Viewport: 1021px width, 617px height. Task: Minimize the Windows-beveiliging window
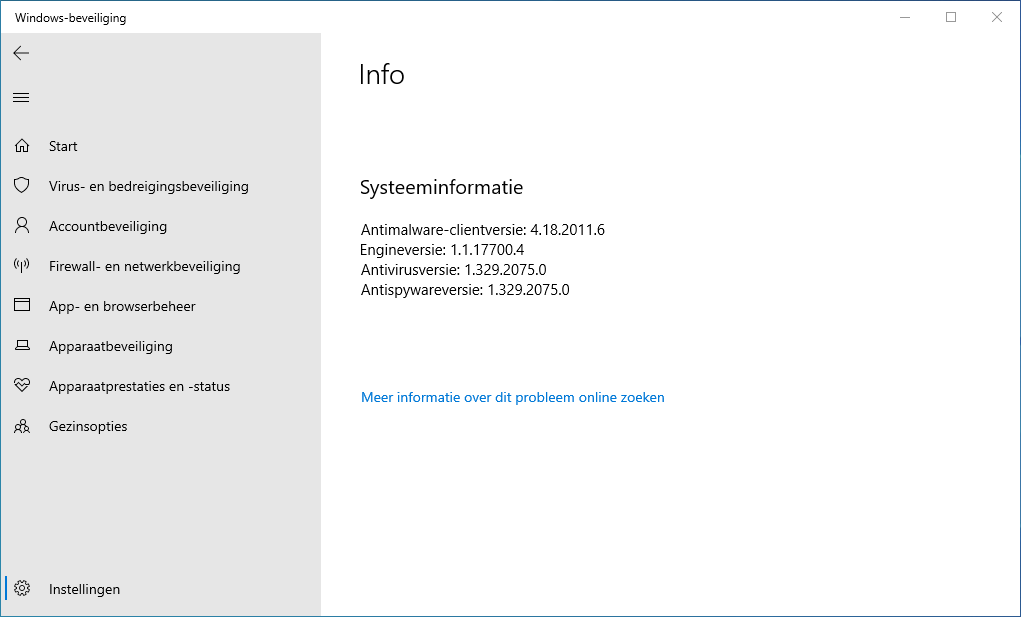click(x=905, y=17)
